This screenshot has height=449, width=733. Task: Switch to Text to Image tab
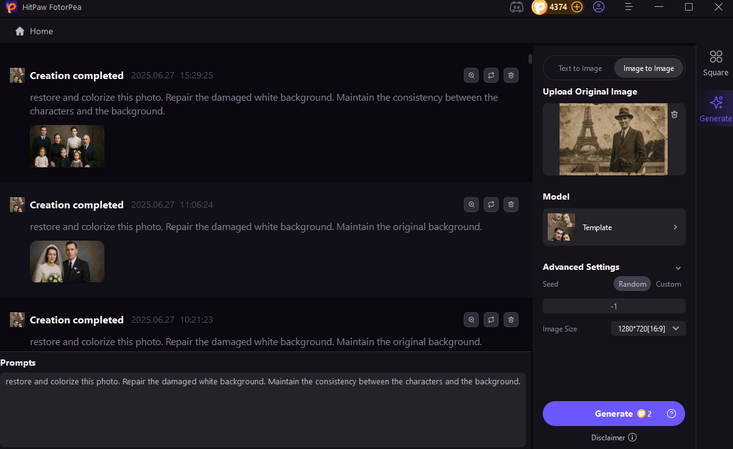[x=580, y=68]
